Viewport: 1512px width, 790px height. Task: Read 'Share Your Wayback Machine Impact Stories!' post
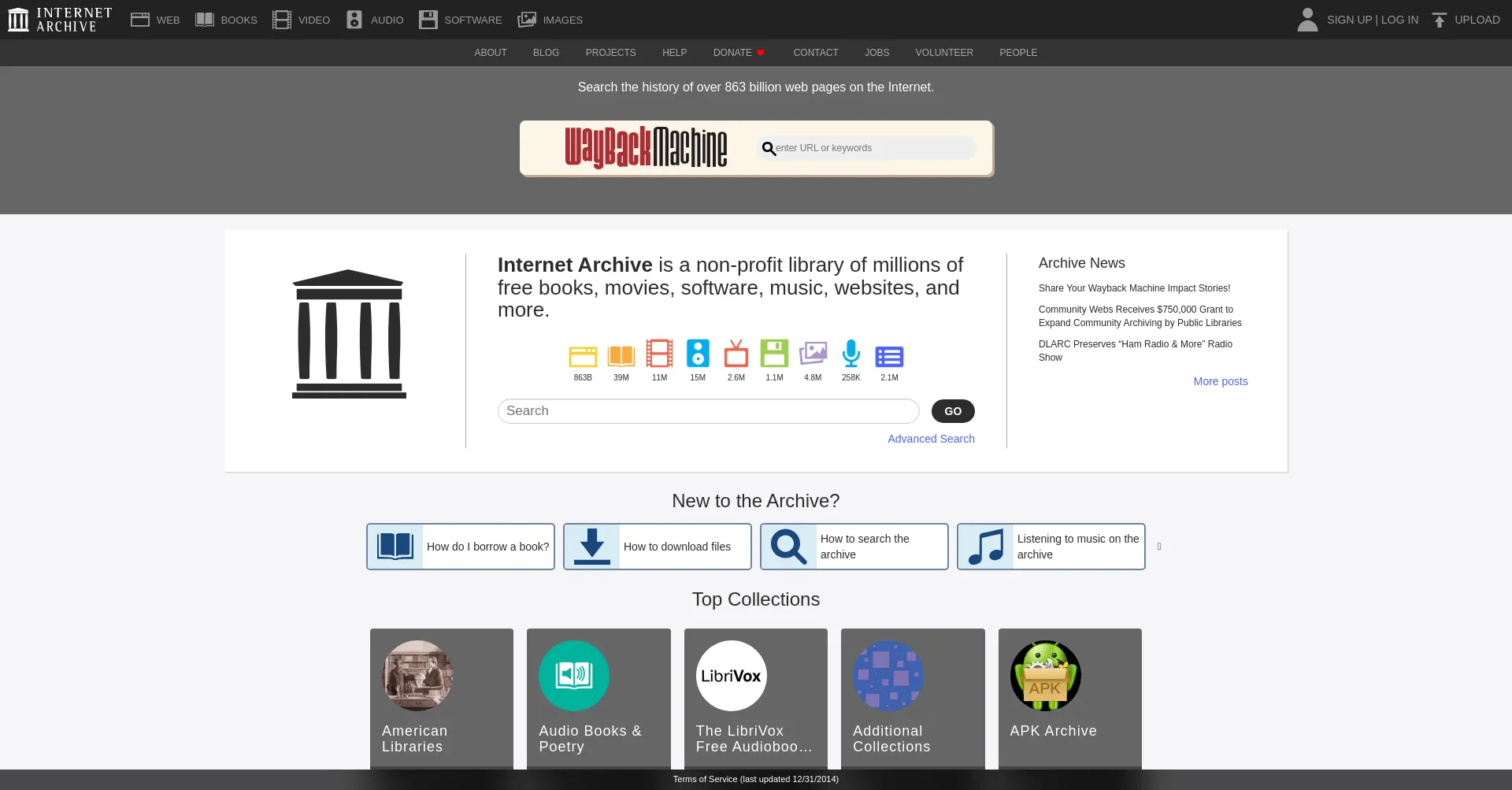coord(1134,288)
